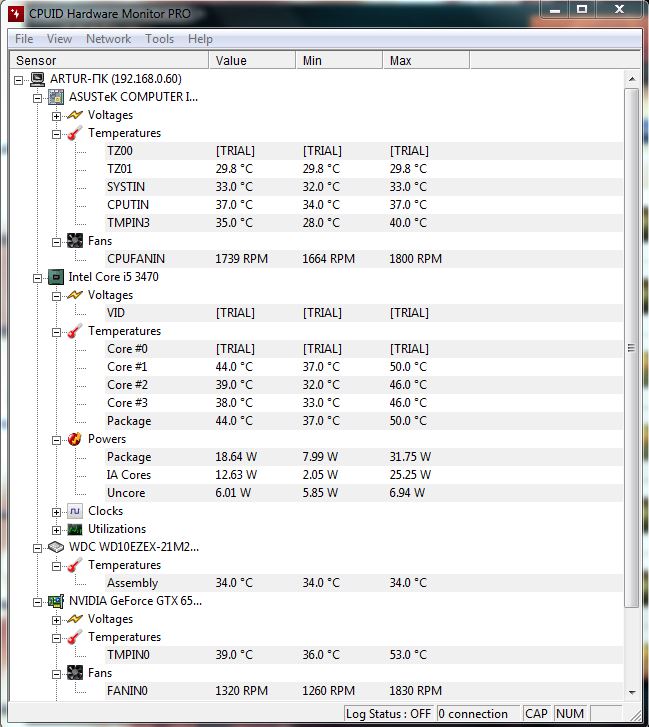Collapse the ASUSTeK COMPUTER node
The width and height of the screenshot is (649, 727).
(x=38, y=98)
